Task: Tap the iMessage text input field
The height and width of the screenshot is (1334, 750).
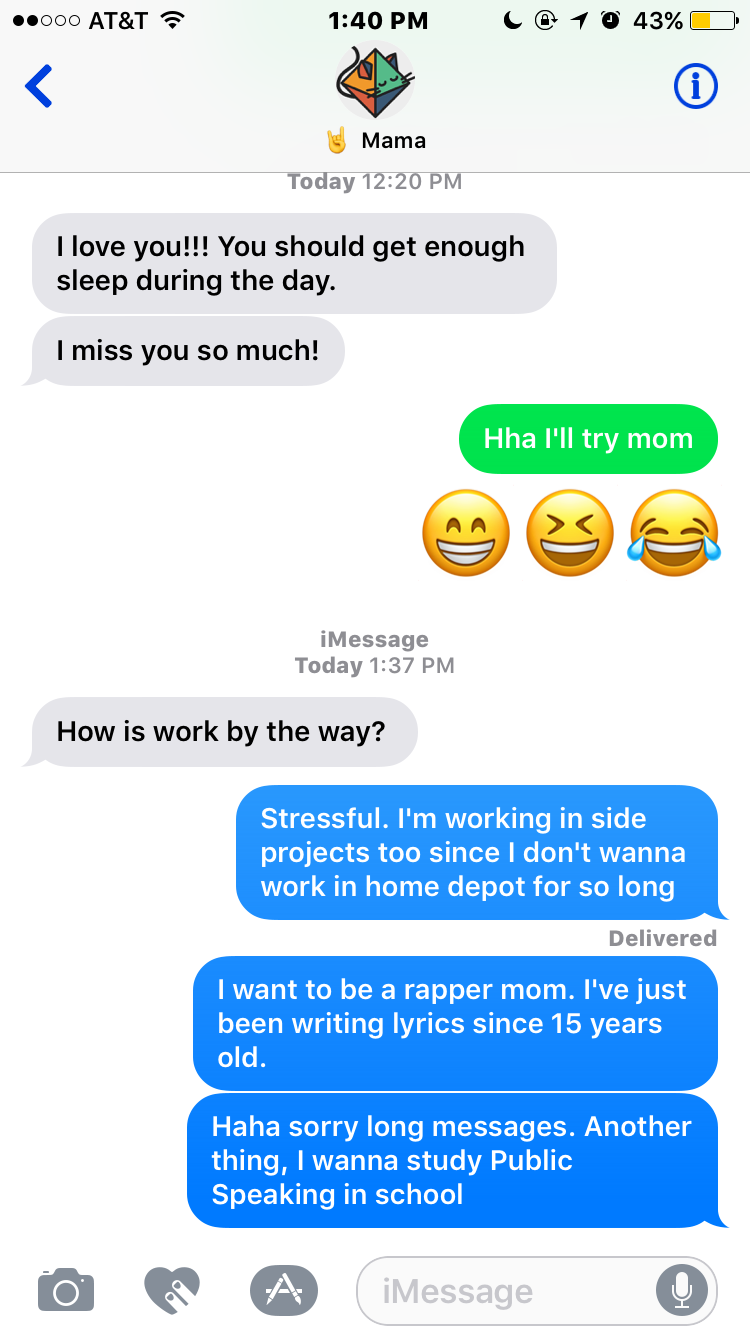Action: tap(537, 1290)
